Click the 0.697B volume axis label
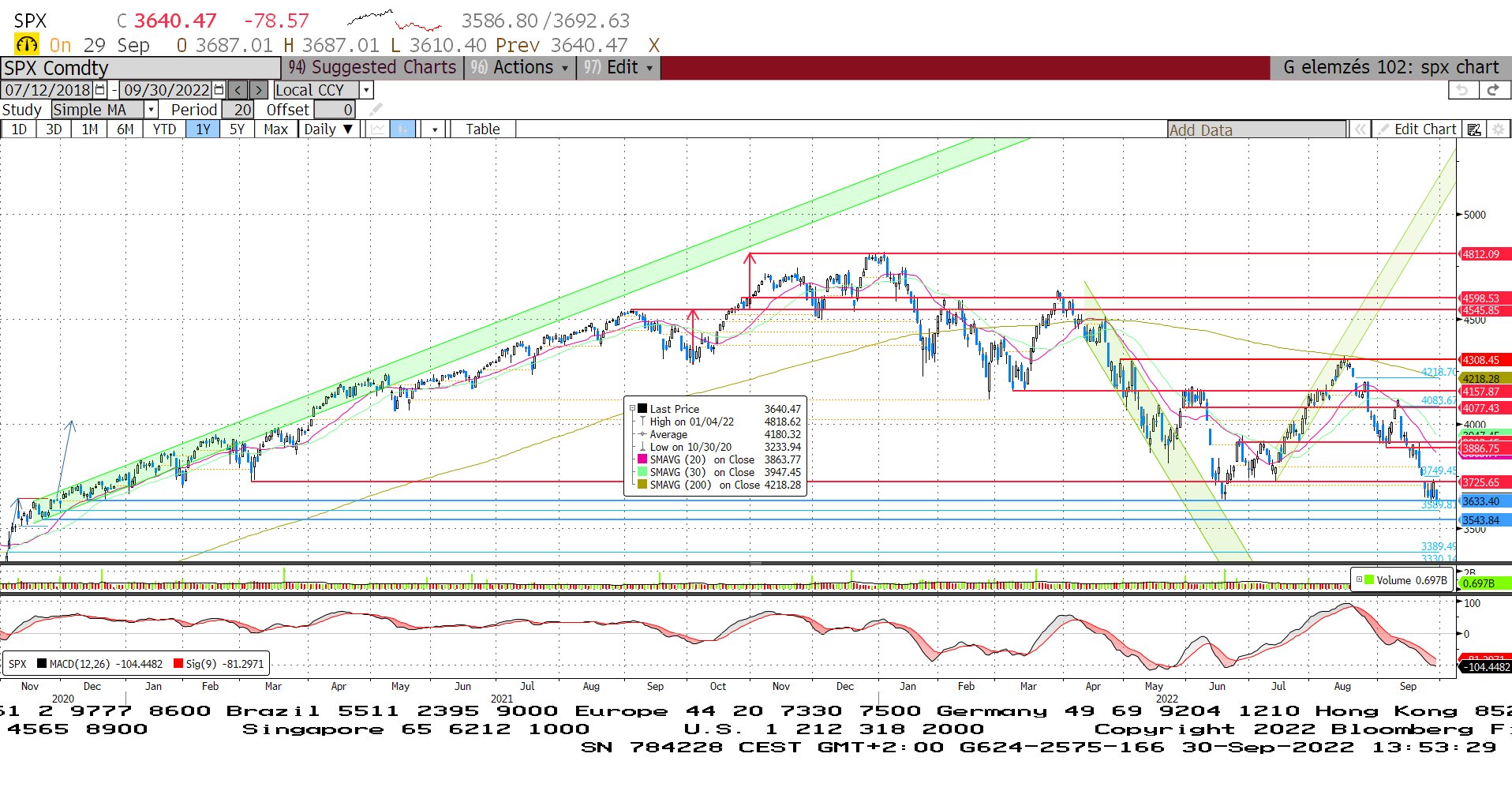The height and width of the screenshot is (791, 1512). [x=1485, y=583]
